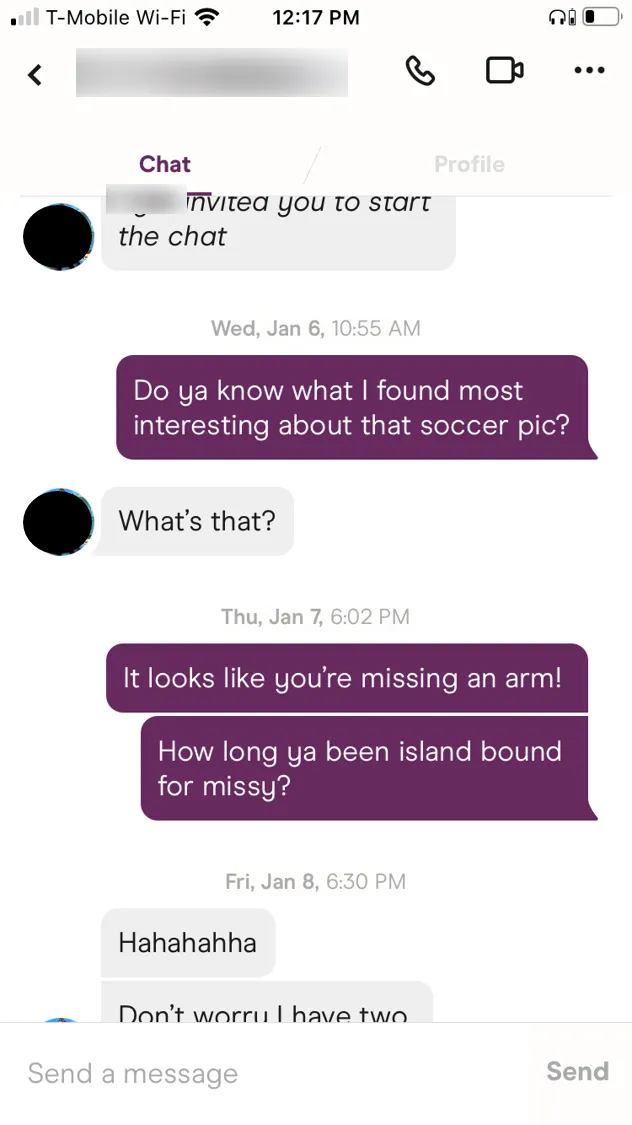Tap the Send button

point(577,1071)
